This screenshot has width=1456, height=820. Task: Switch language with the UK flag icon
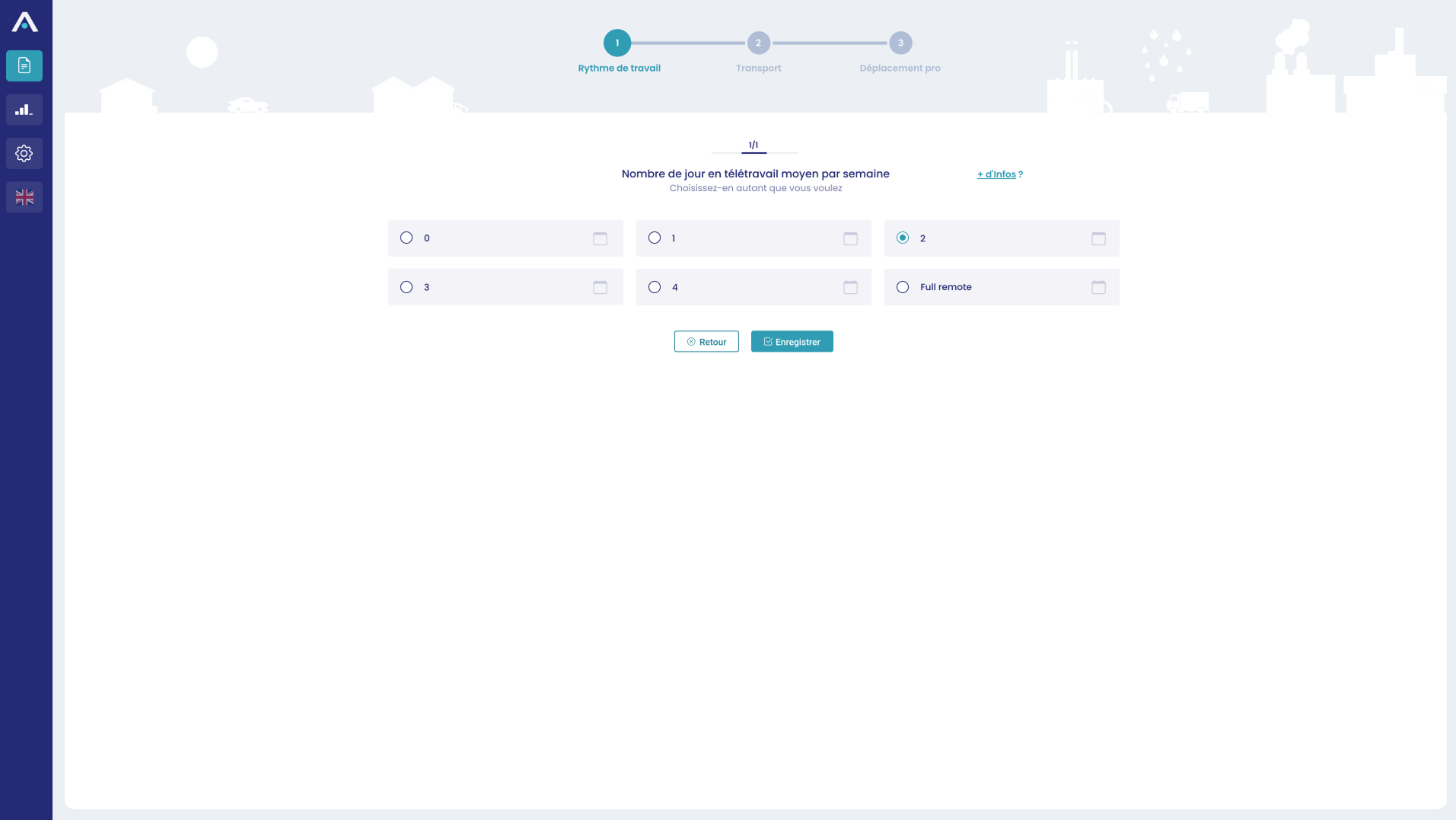click(24, 198)
